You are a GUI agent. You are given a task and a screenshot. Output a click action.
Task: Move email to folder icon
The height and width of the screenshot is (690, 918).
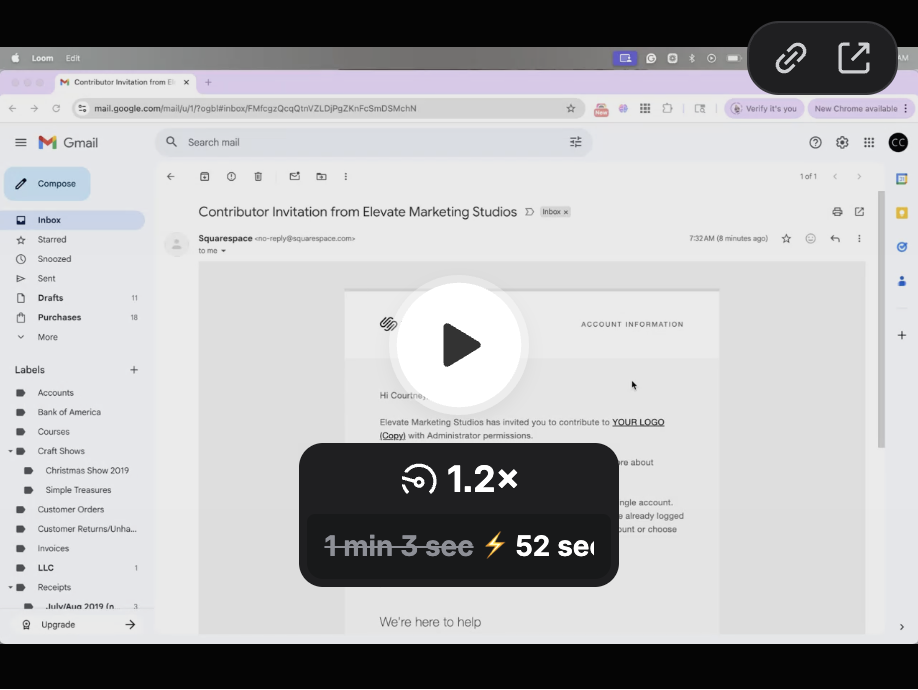coord(321,177)
